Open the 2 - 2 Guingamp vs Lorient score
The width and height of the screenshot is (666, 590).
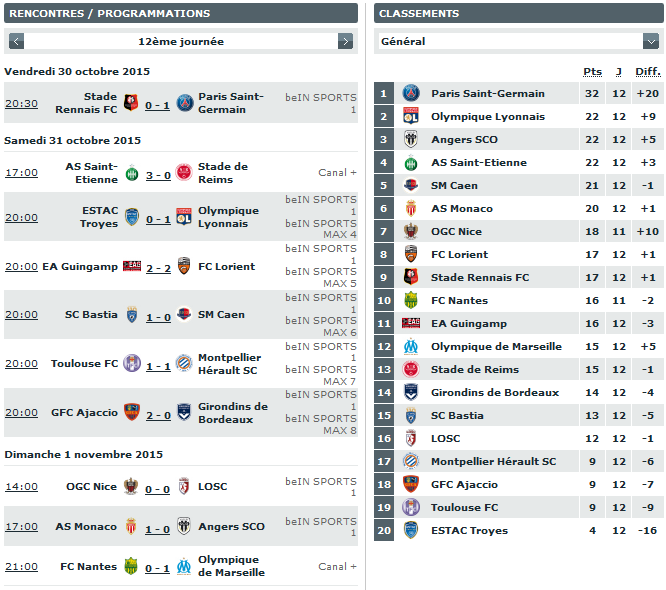158,268
